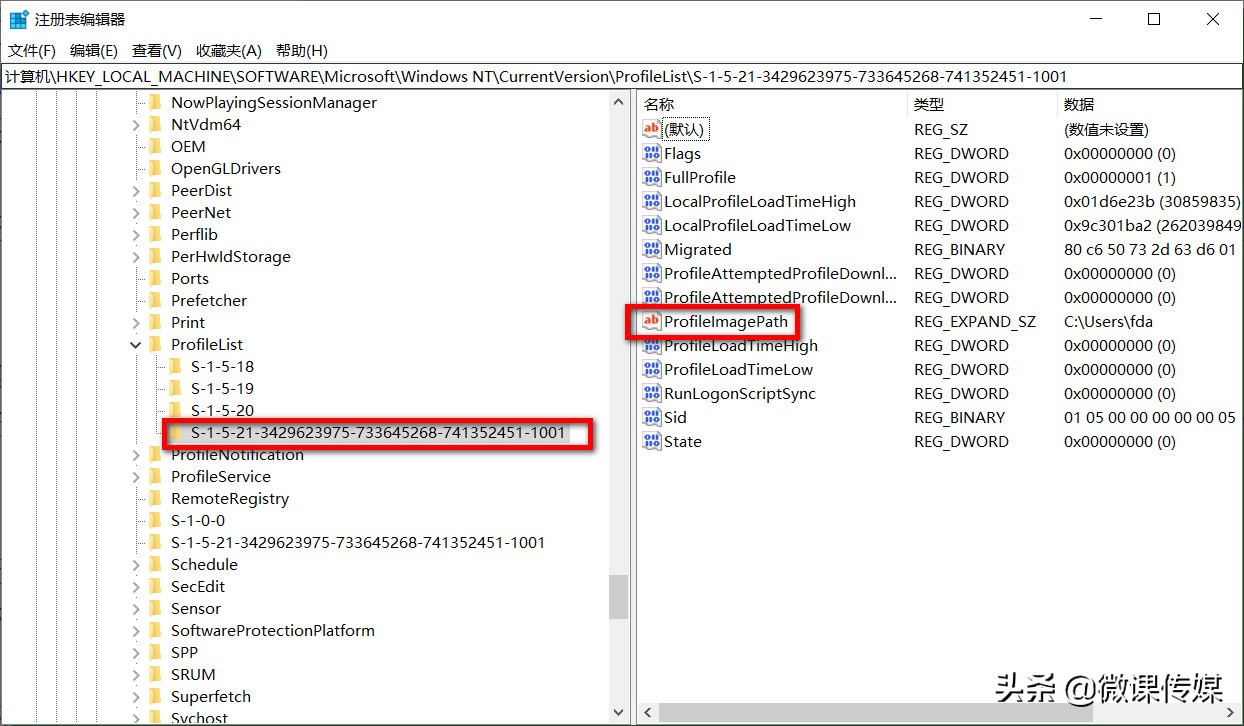
Task: Select the OEM folder icon
Action: (155, 146)
